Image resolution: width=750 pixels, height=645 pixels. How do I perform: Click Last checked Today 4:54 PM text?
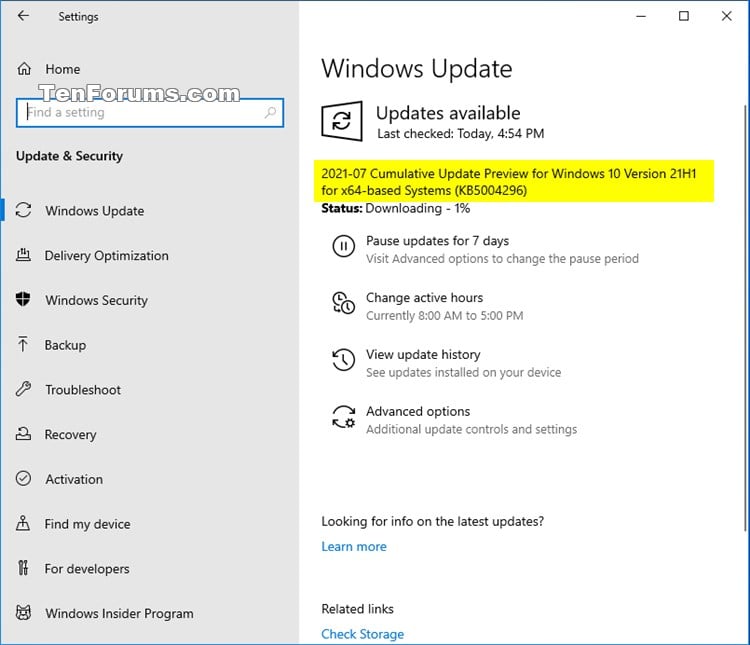tap(461, 133)
